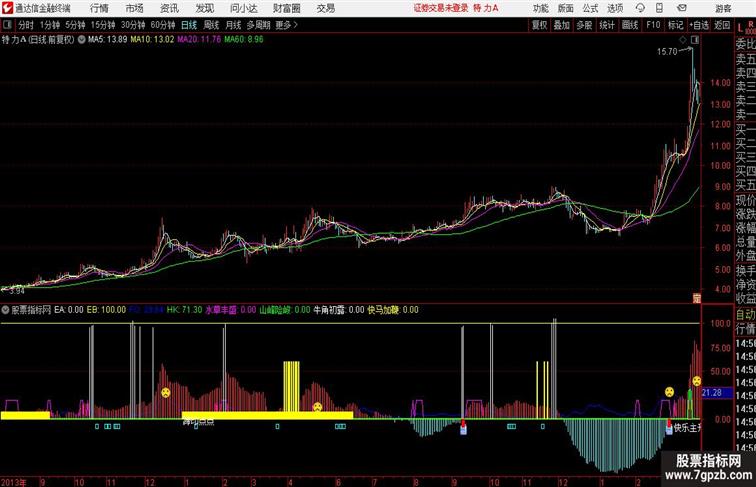Open the 问小达 menu
The width and height of the screenshot is (756, 487).
pyautogui.click(x=243, y=8)
